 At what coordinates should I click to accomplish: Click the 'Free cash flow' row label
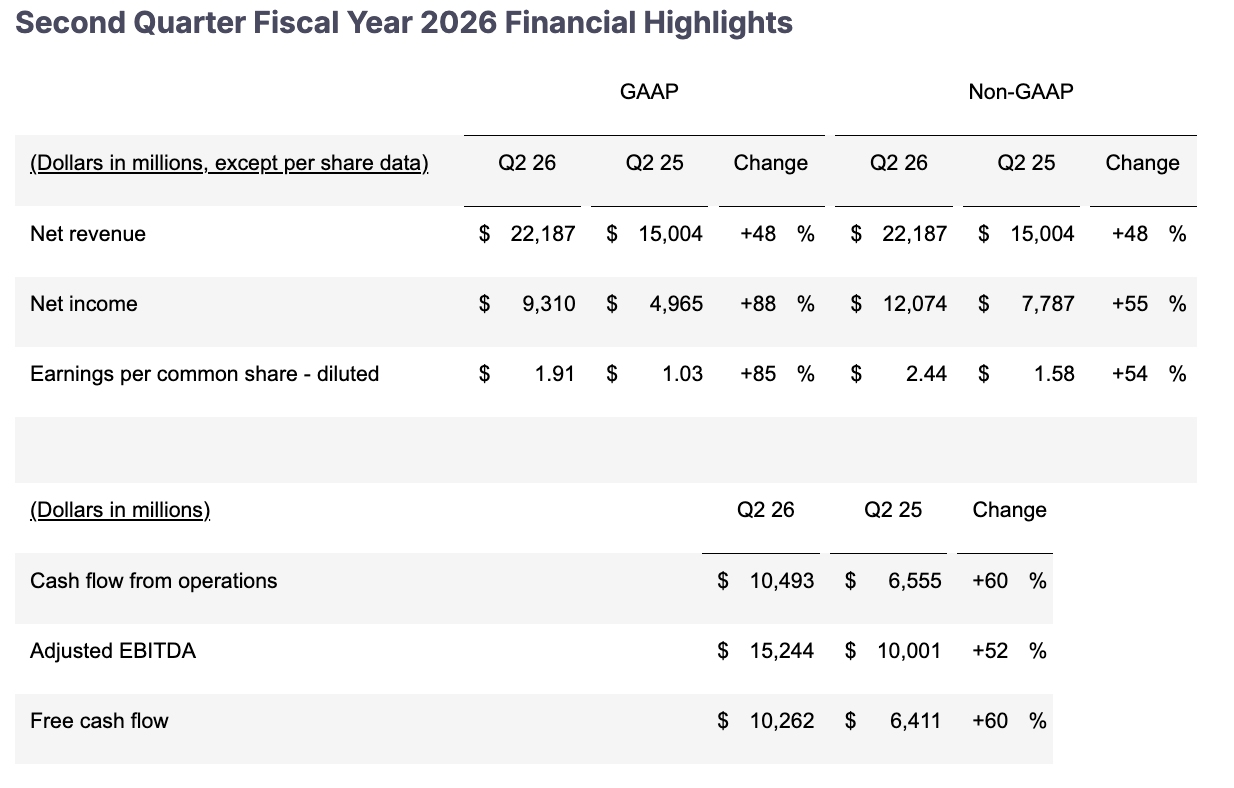99,721
